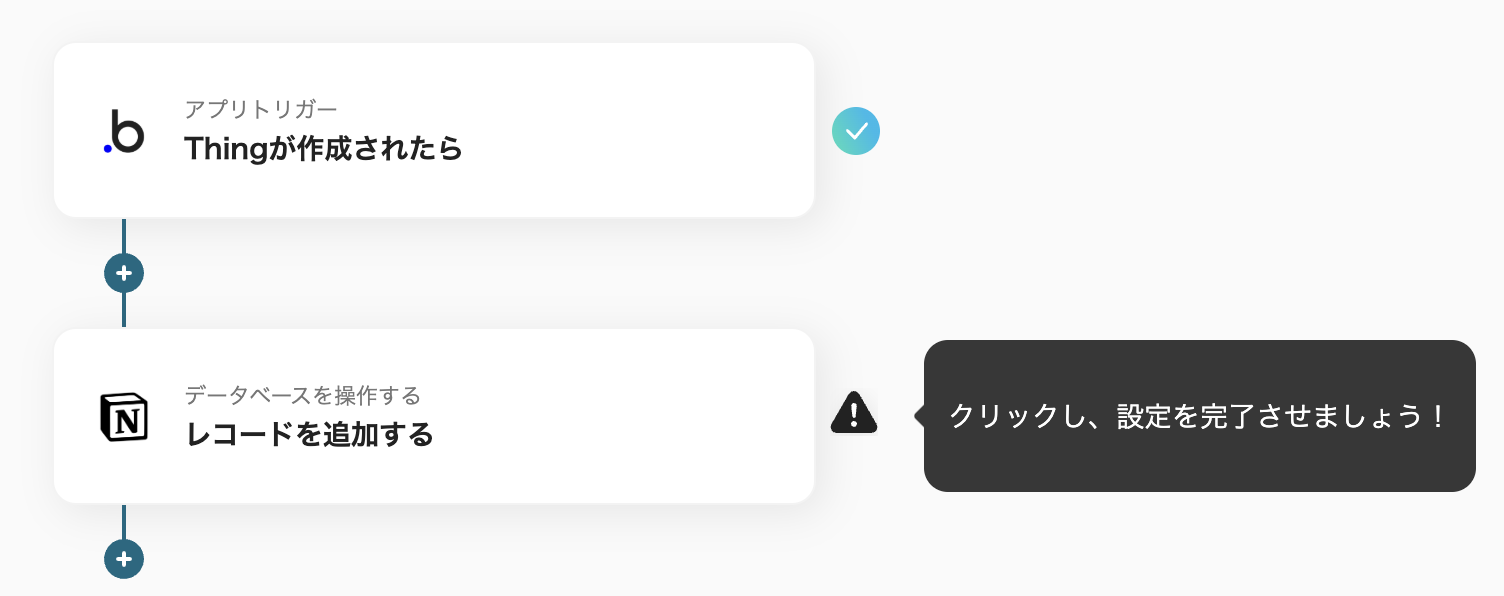Add a step after the Bubble trigger
This screenshot has height=596, width=1504.
124,273
